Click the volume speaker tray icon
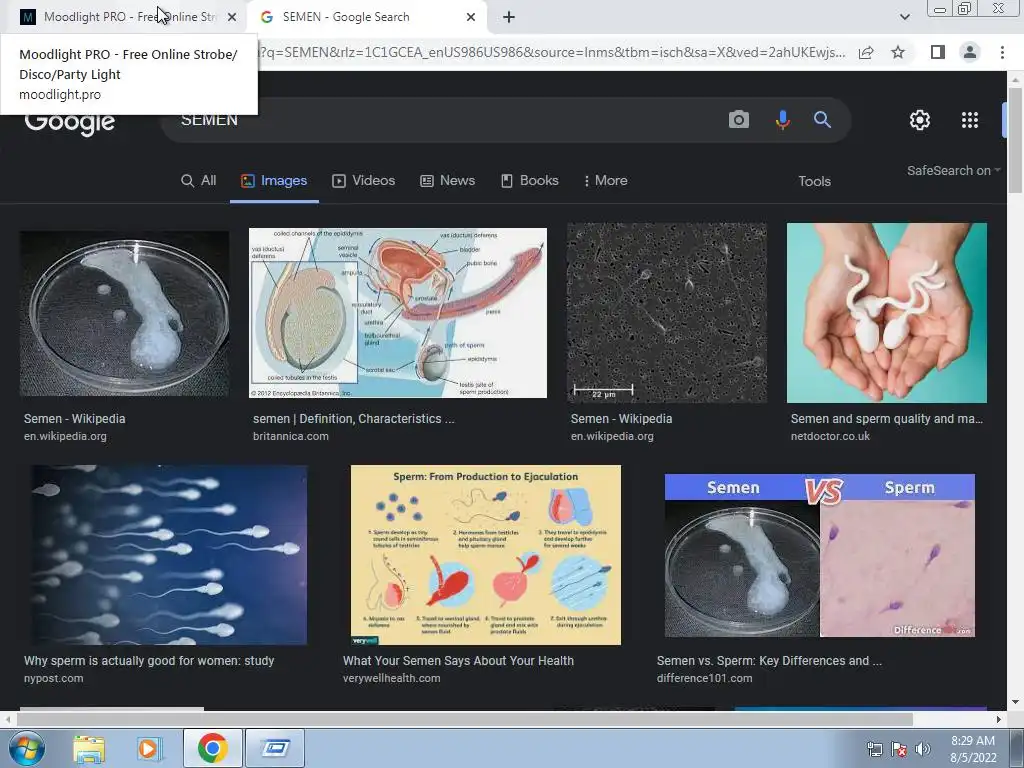This screenshot has width=1024, height=768. coord(923,749)
